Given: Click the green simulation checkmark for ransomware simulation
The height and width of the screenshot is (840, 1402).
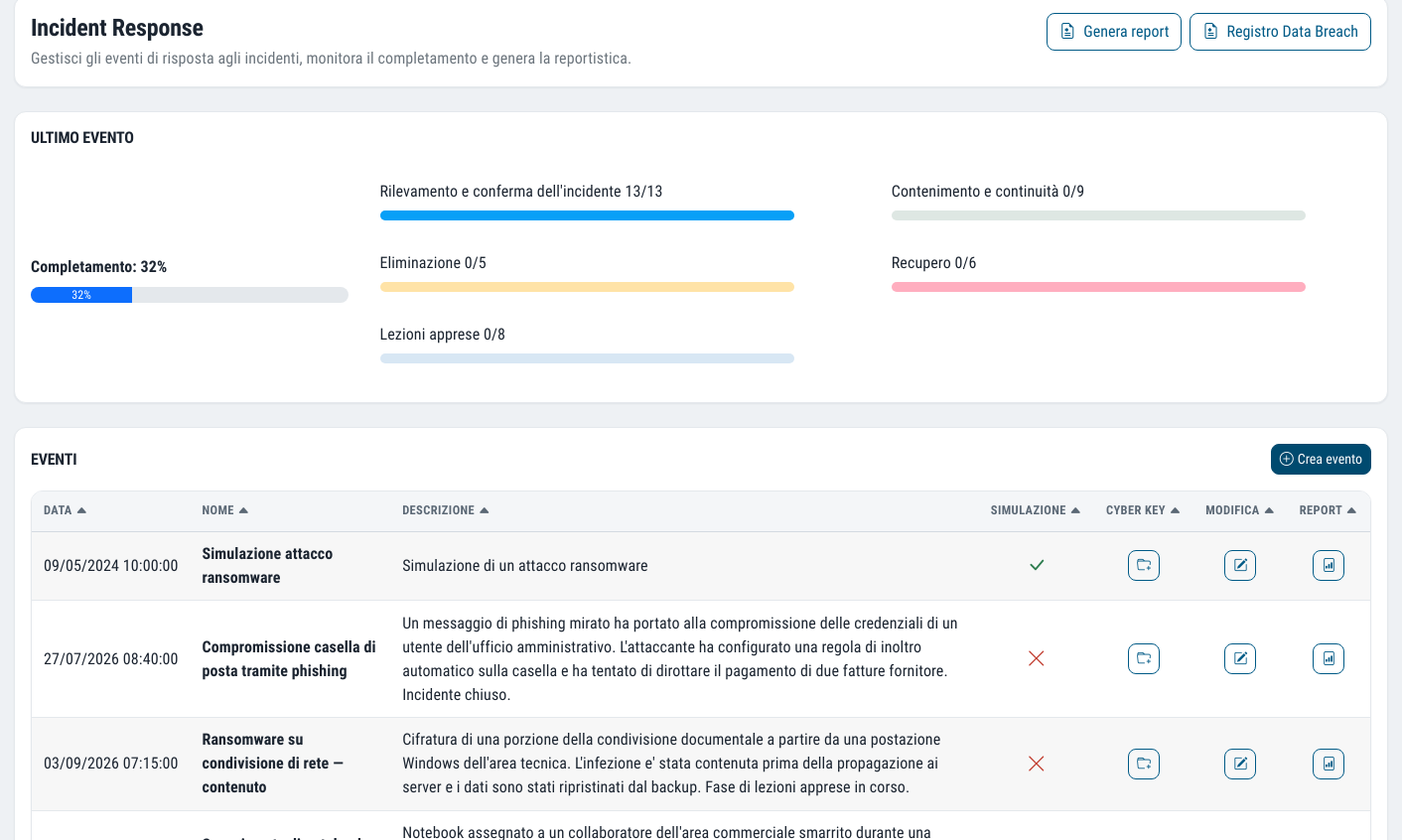Looking at the screenshot, I should [x=1037, y=565].
